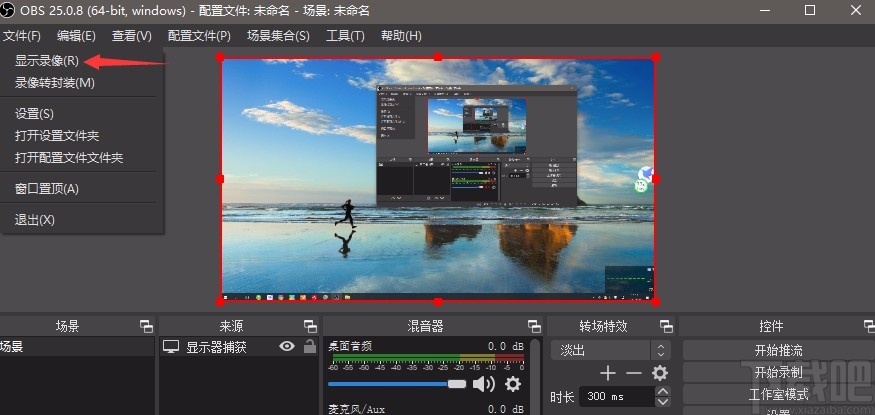The width and height of the screenshot is (875, 415).
Task: Undock the 混音器 panel with its float icon
Action: [x=535, y=326]
